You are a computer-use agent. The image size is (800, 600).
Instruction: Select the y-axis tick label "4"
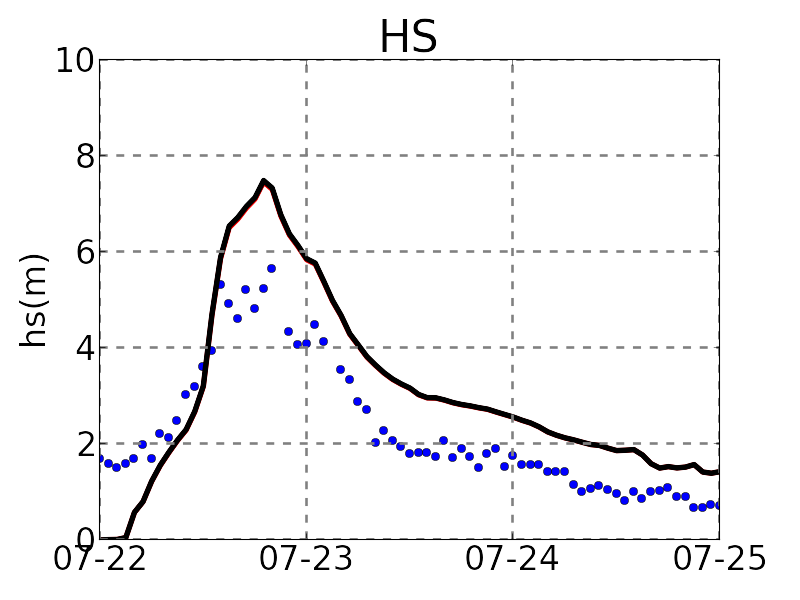(86, 348)
